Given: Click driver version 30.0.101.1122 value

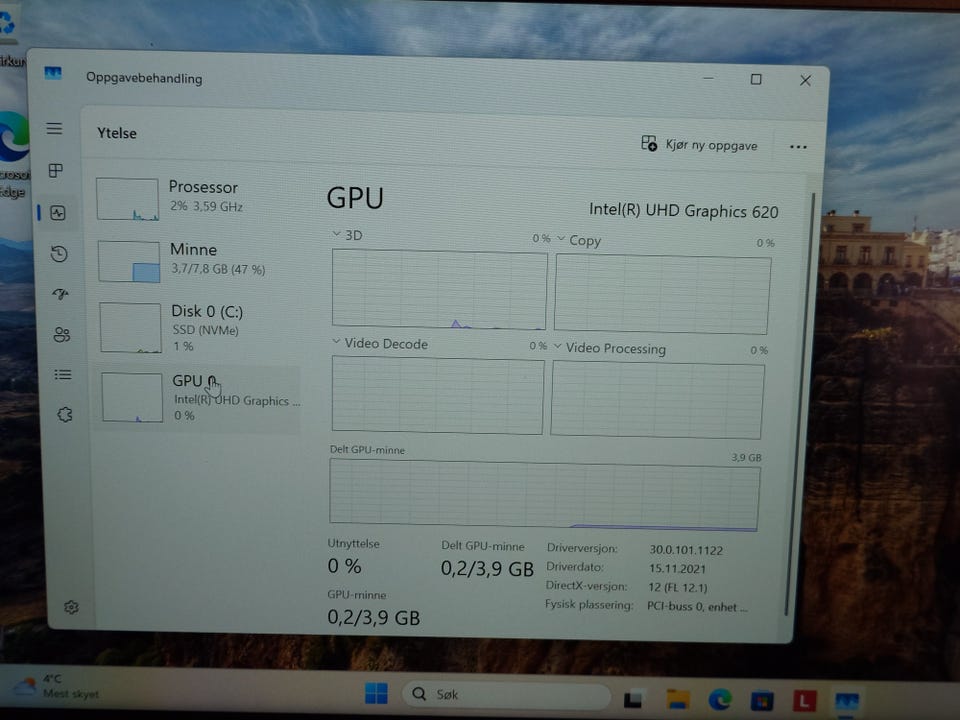Looking at the screenshot, I should [x=686, y=550].
